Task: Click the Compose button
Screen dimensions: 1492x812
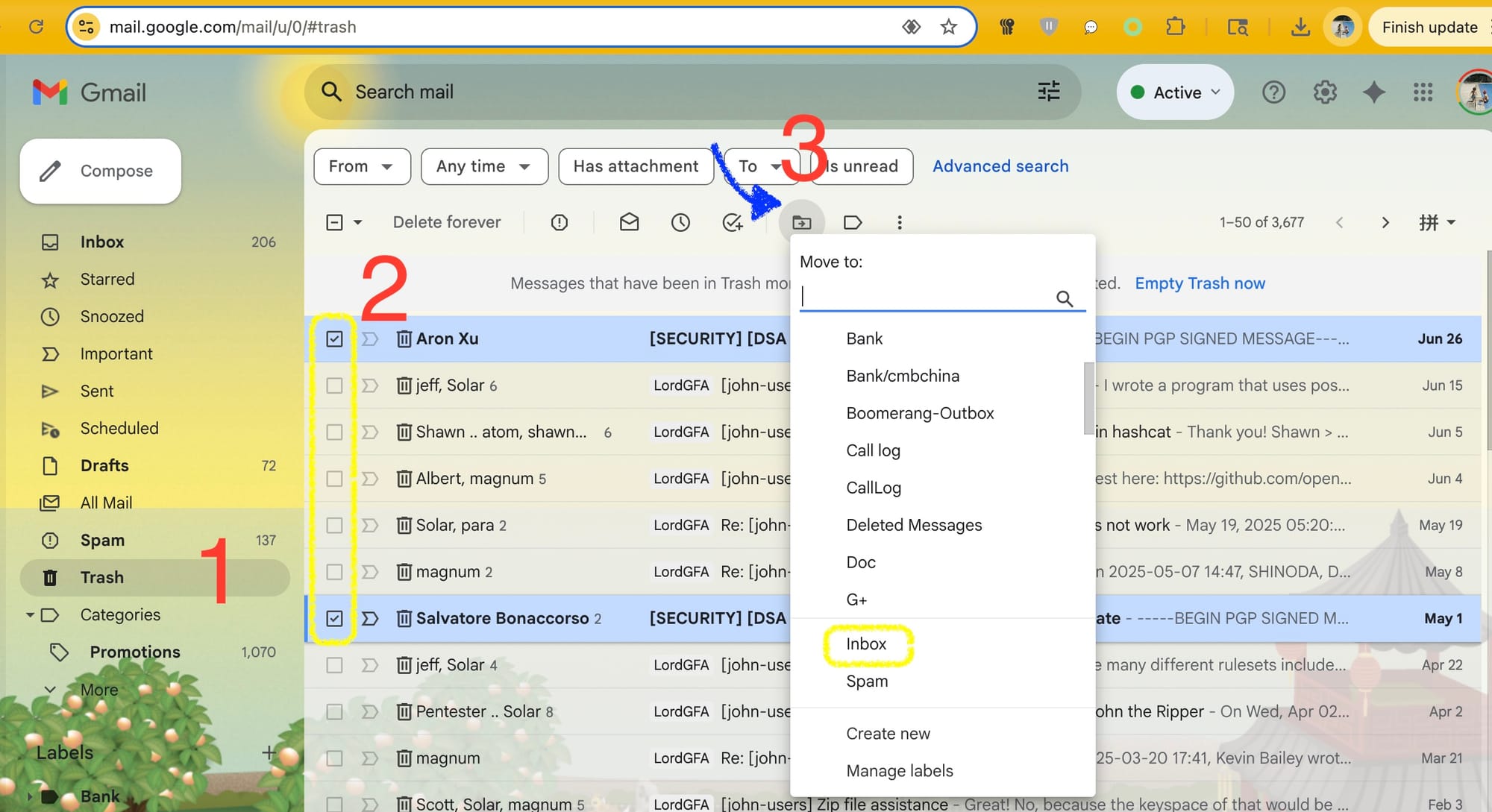Action: 101,171
